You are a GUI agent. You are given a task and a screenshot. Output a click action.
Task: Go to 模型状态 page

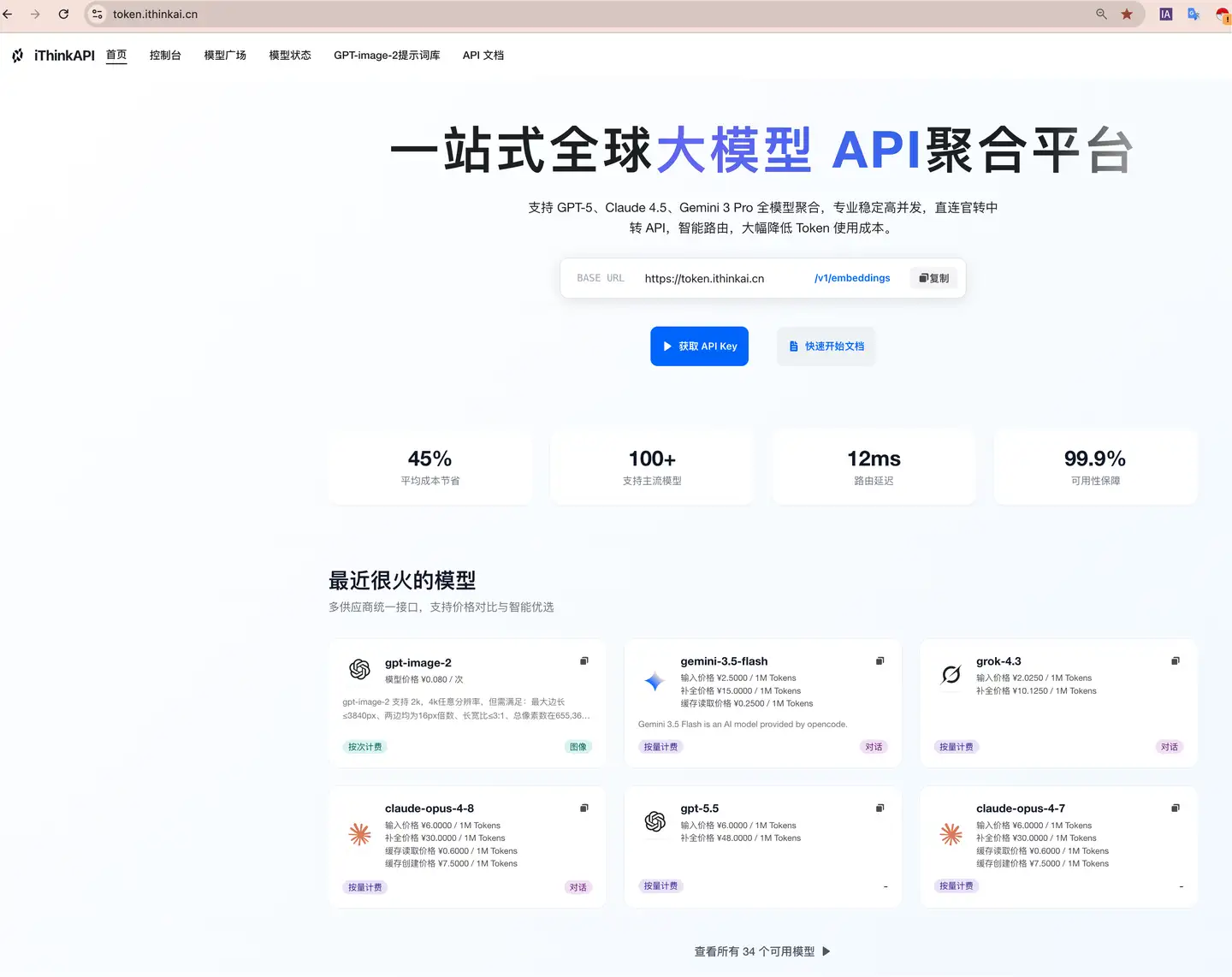click(290, 56)
